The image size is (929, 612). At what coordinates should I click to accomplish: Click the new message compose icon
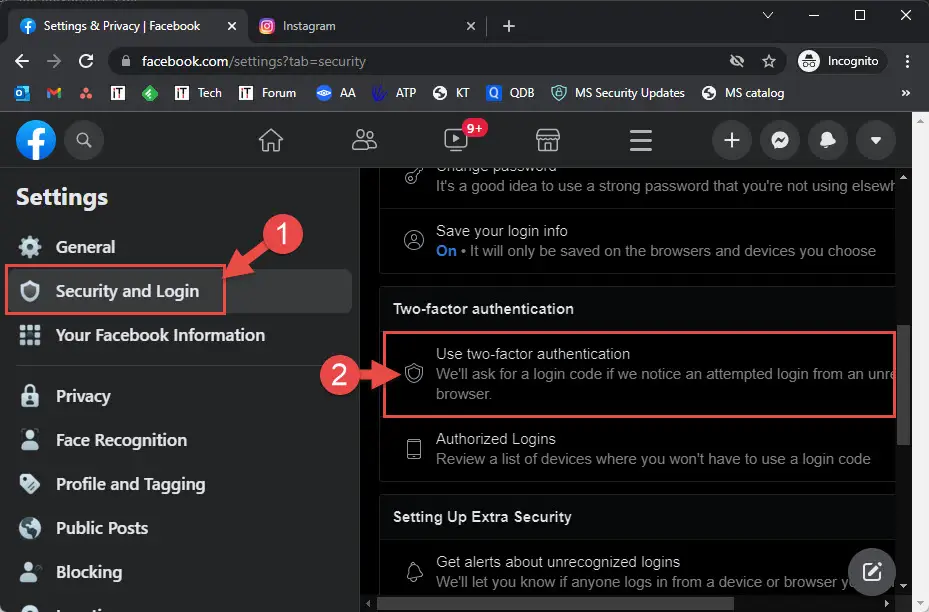[x=872, y=572]
